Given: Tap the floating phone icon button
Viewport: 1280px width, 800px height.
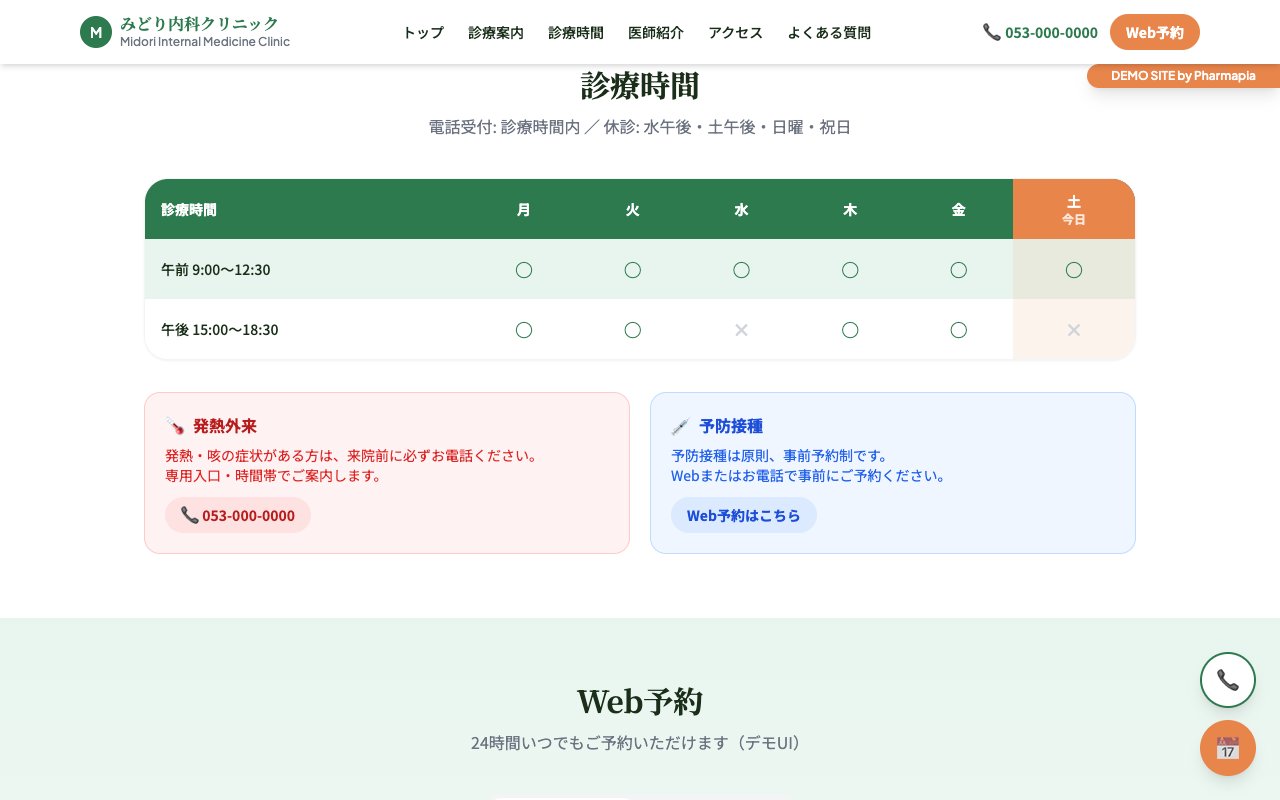Looking at the screenshot, I should [1228, 680].
